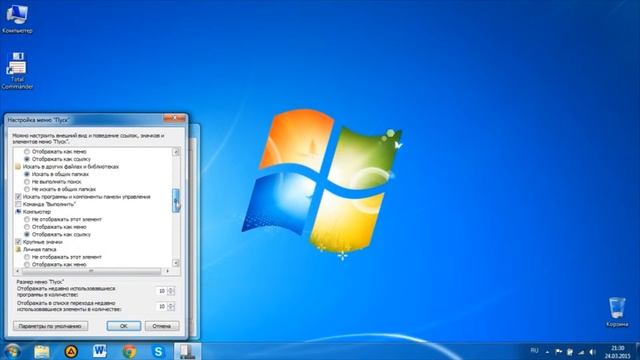
Task: Open the Windows Start orb
Action: pos(12,351)
